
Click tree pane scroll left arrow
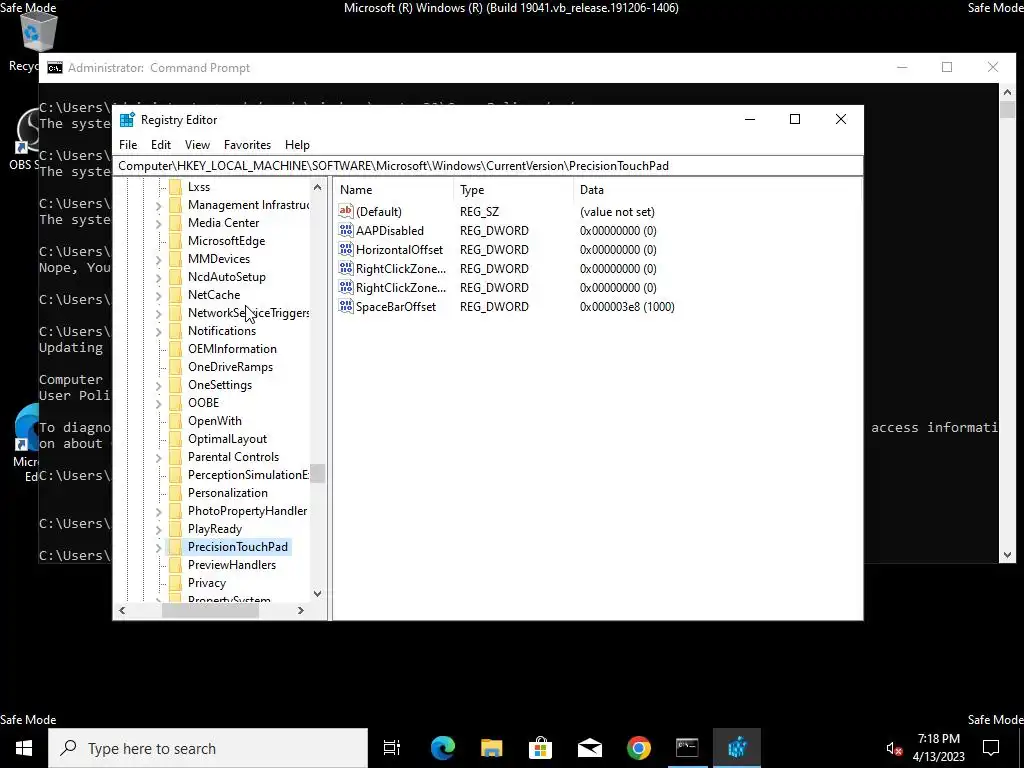[122, 611]
